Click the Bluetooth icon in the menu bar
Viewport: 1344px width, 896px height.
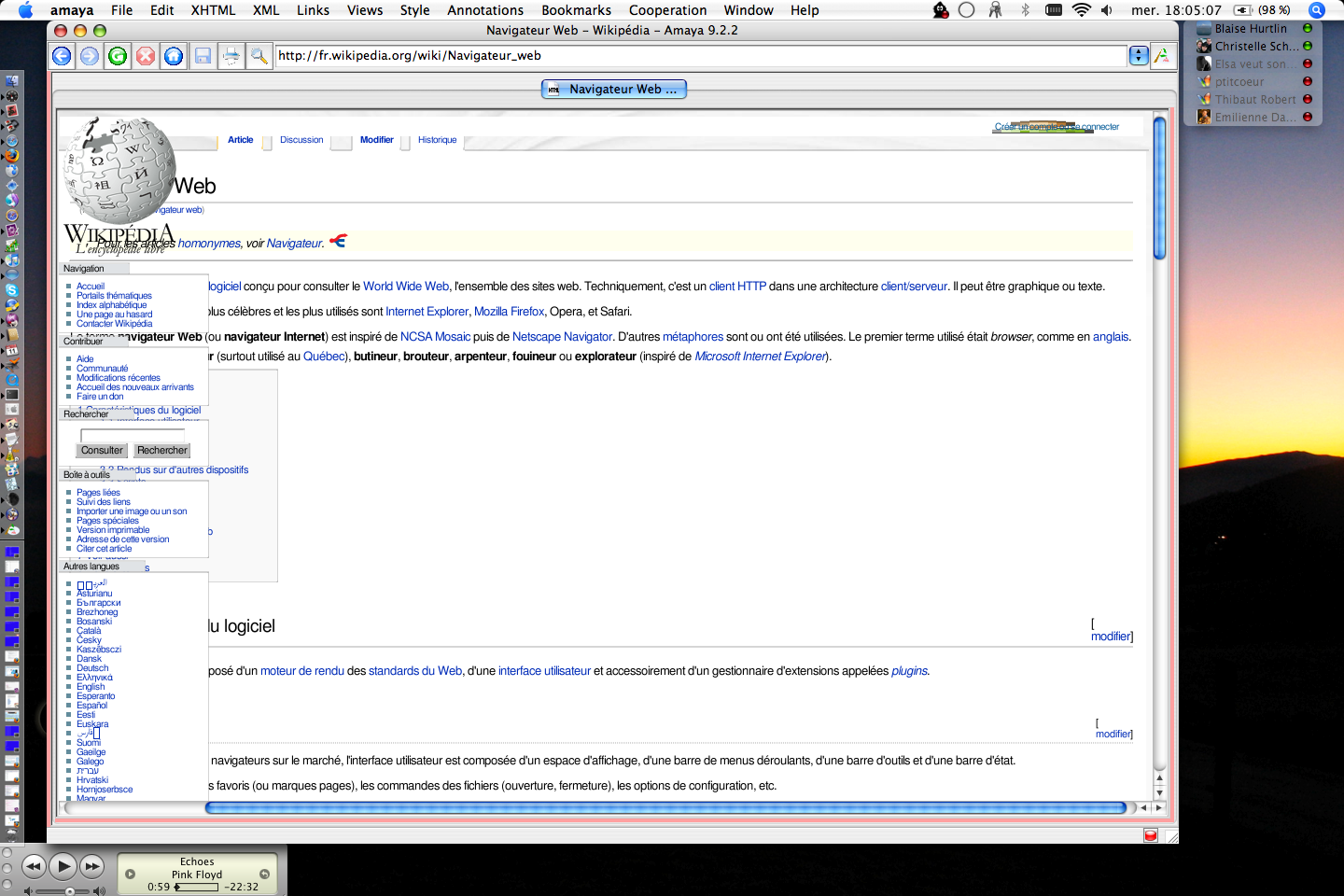(1025, 10)
